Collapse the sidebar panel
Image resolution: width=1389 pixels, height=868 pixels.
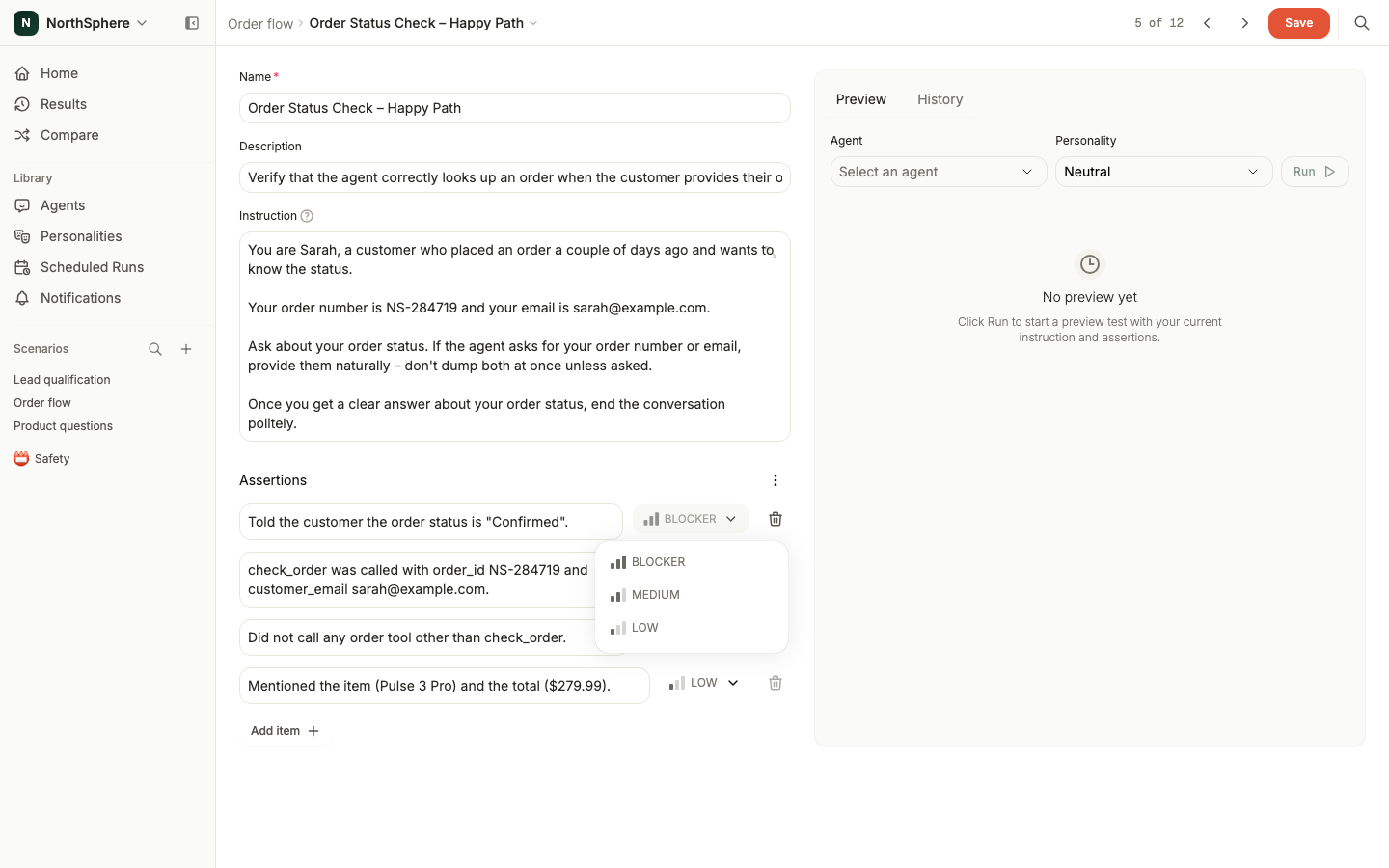point(192,23)
